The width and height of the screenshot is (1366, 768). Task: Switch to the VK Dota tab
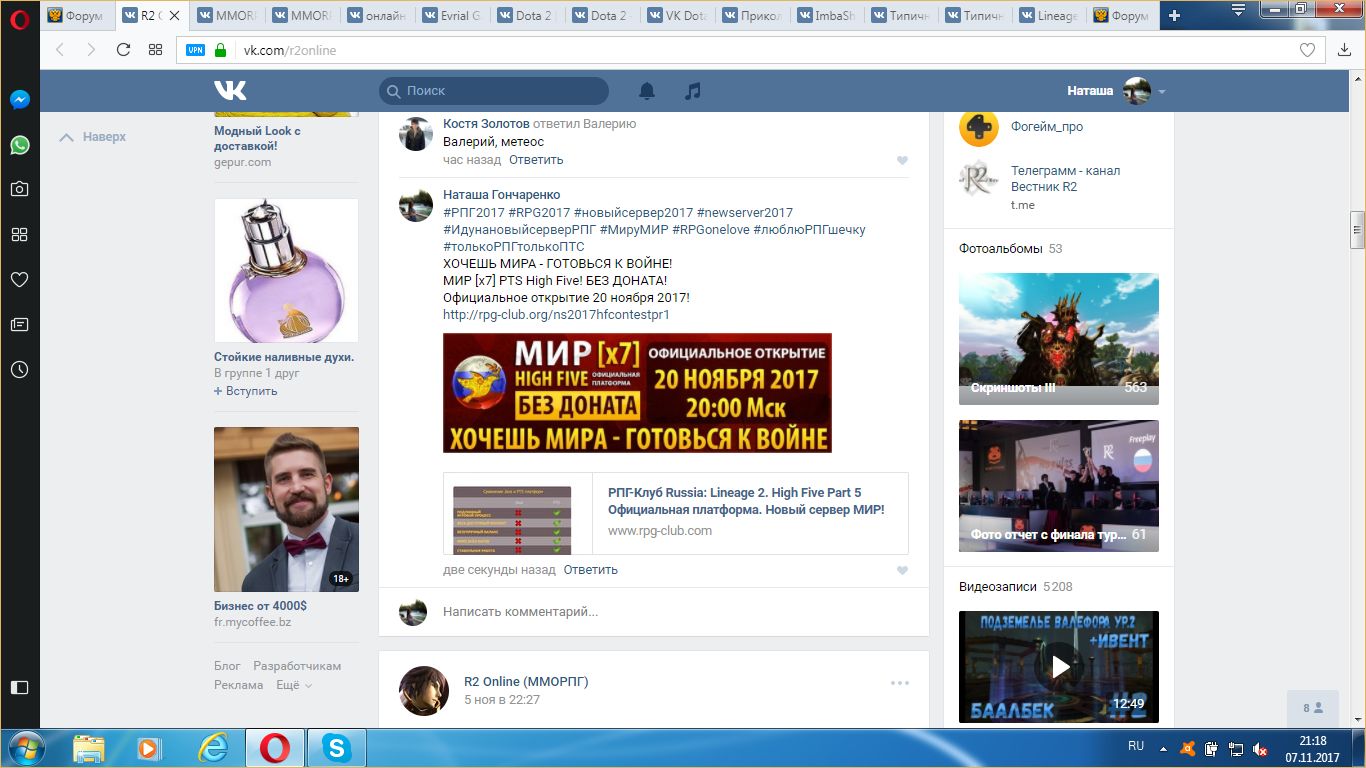[677, 16]
